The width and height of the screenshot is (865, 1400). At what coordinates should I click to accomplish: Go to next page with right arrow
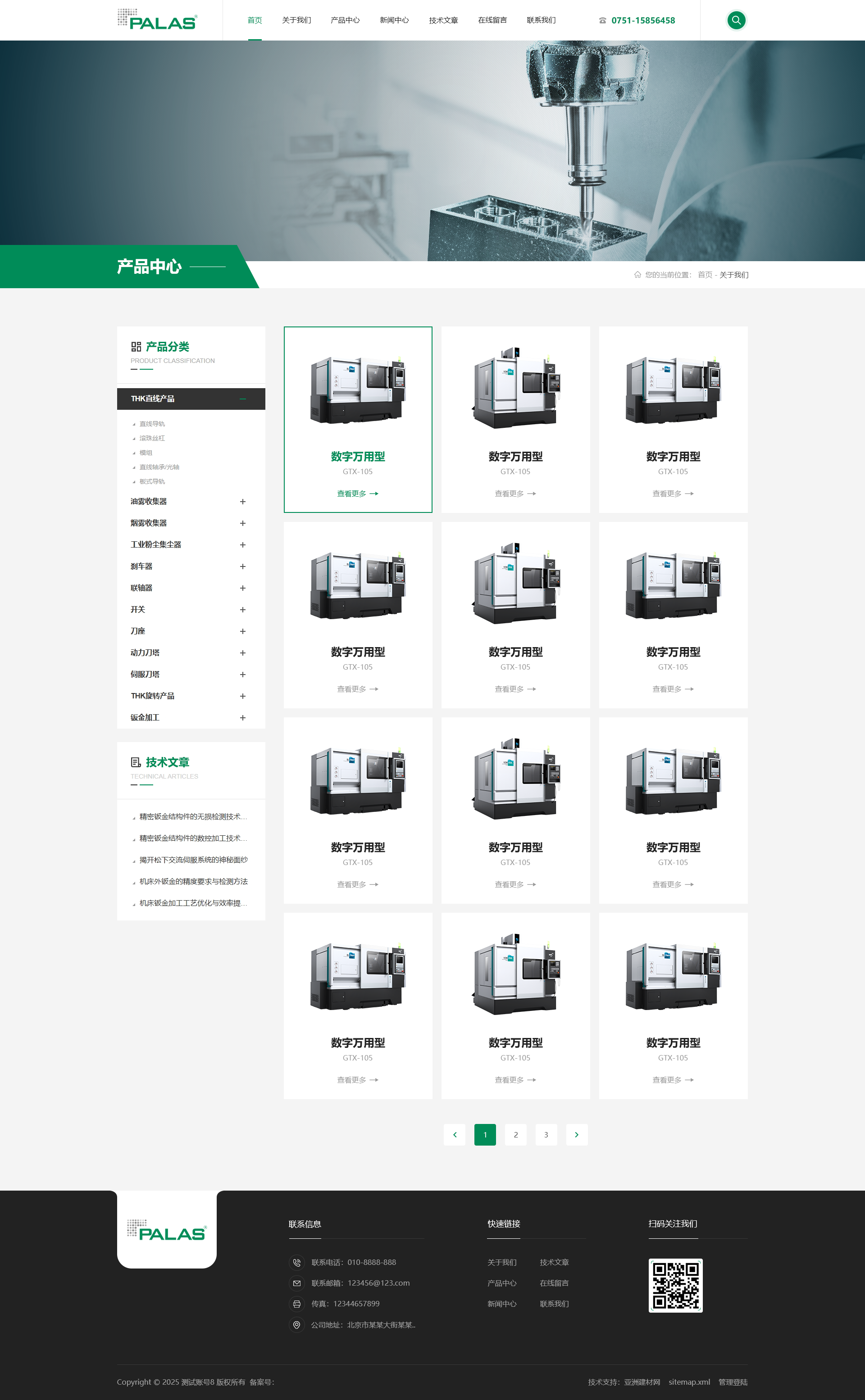pos(577,1135)
